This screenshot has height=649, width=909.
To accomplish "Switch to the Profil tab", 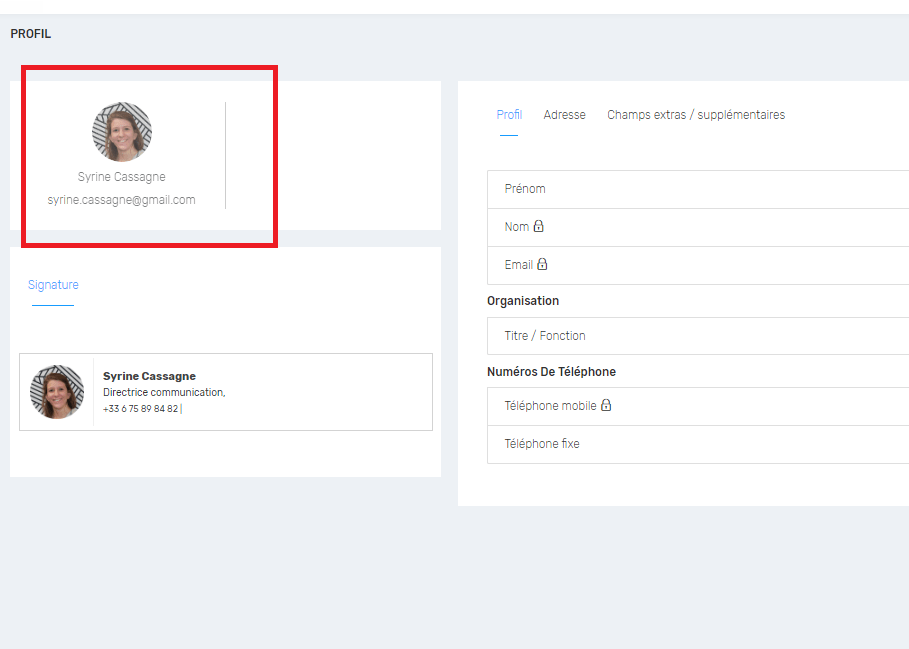I will (509, 115).
